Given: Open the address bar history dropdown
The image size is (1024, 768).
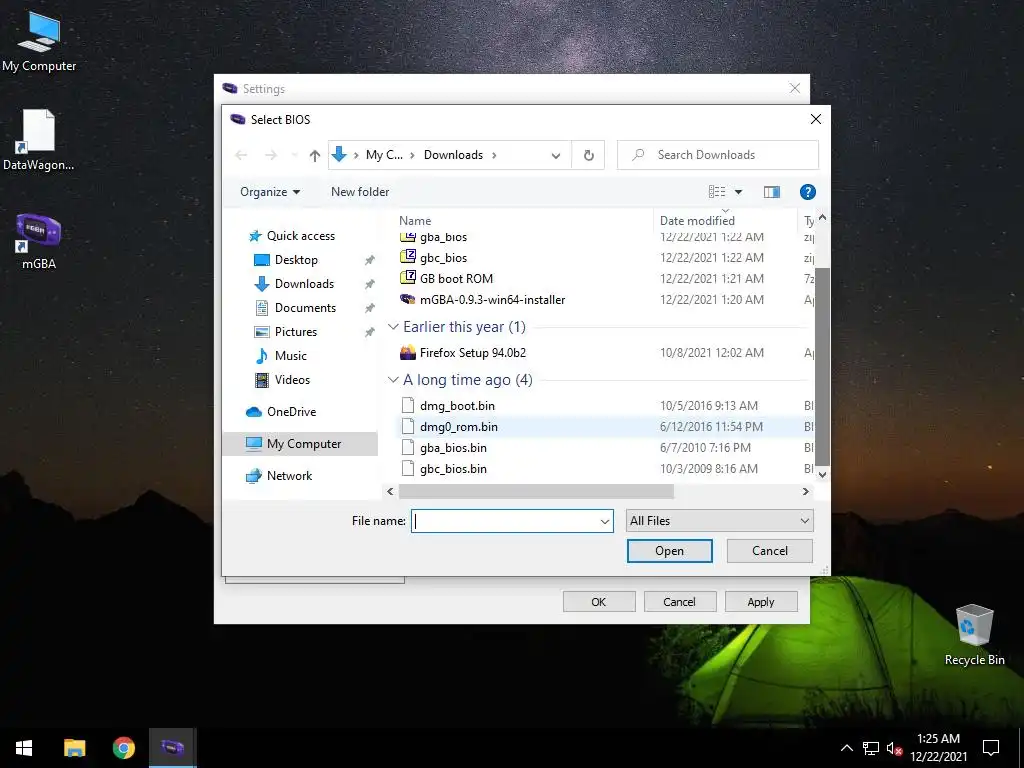Looking at the screenshot, I should click(556, 155).
